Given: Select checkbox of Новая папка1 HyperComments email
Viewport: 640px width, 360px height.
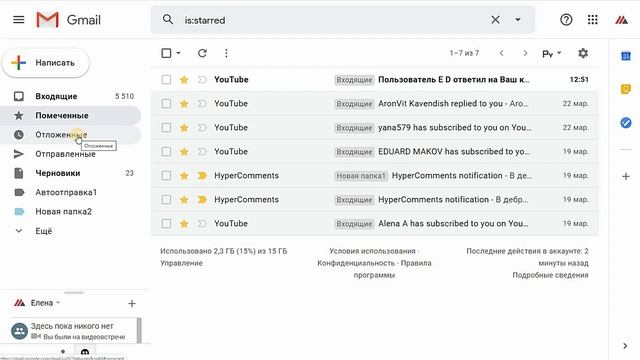Looking at the screenshot, I should pos(166,176).
